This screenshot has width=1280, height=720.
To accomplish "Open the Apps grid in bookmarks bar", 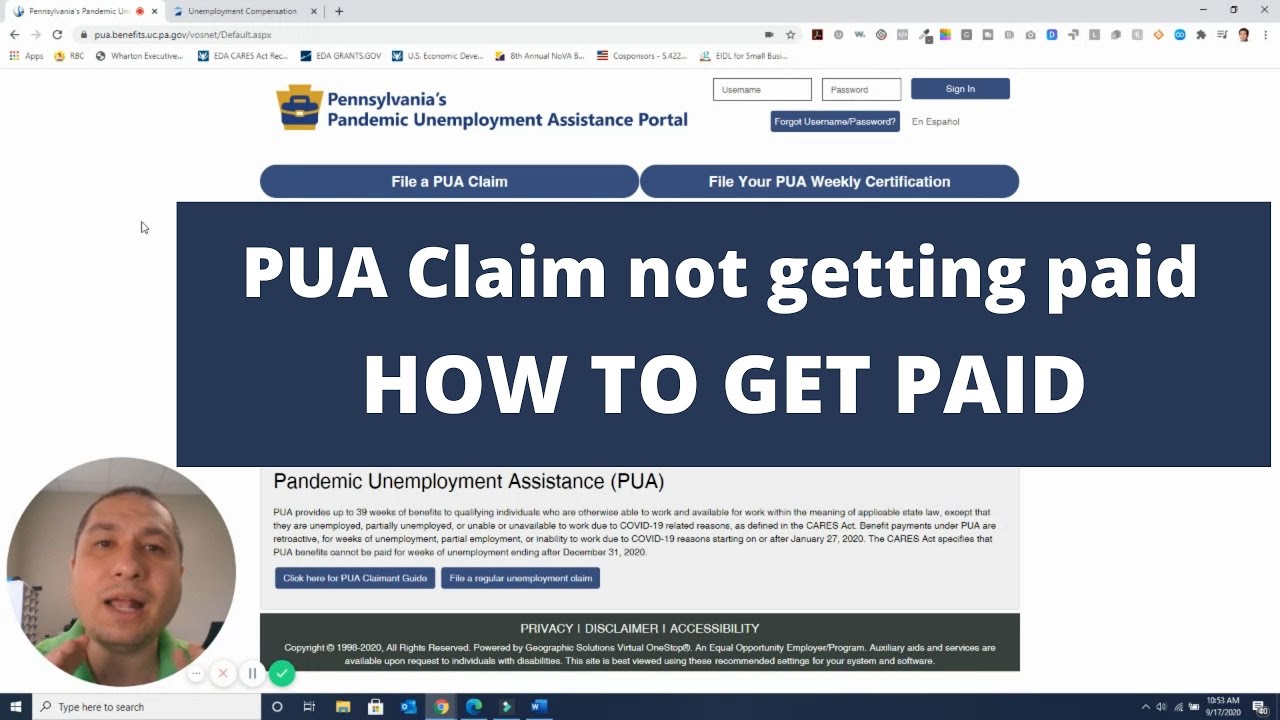I will coord(27,56).
